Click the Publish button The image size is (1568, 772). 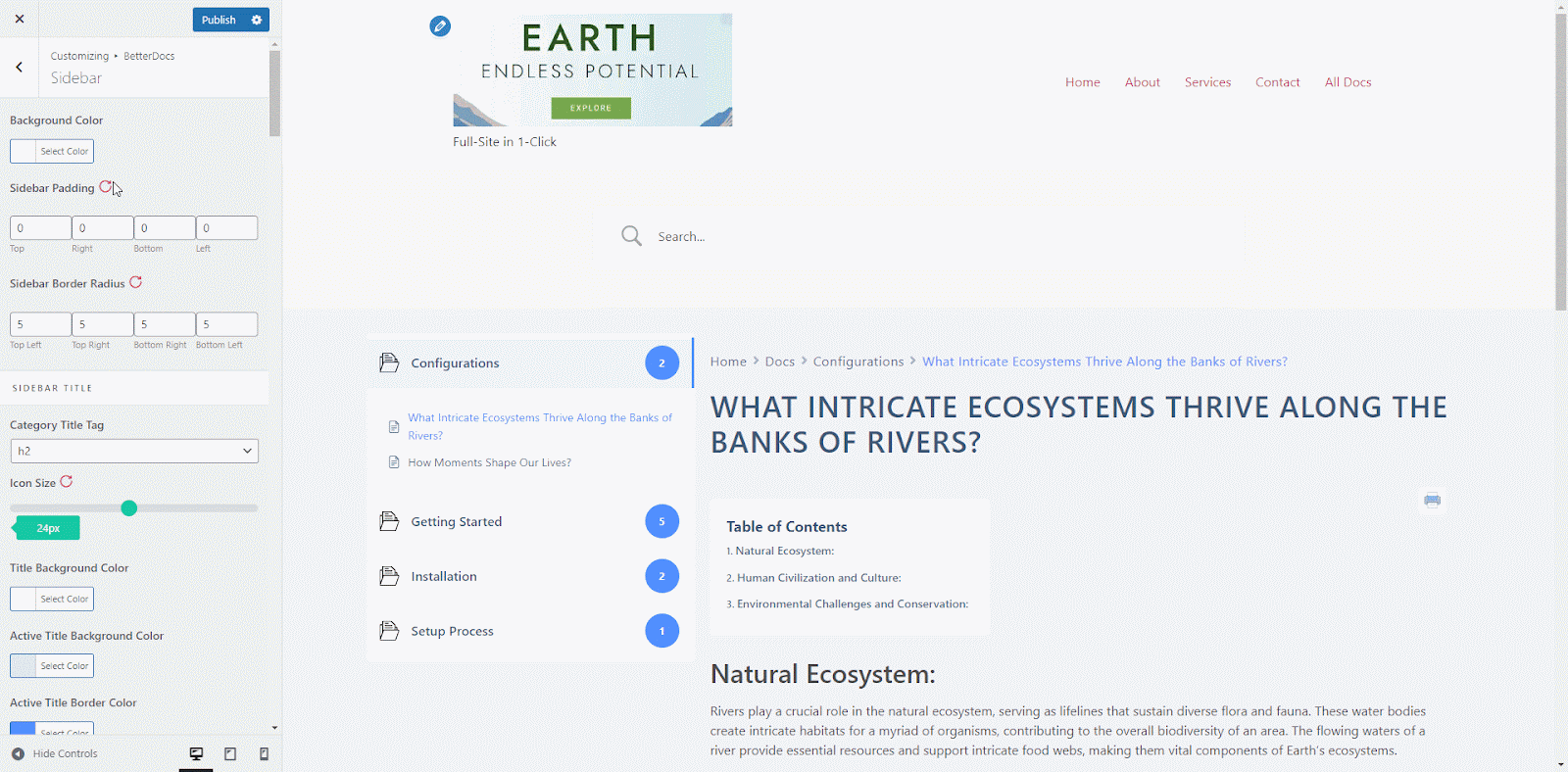pos(219,20)
